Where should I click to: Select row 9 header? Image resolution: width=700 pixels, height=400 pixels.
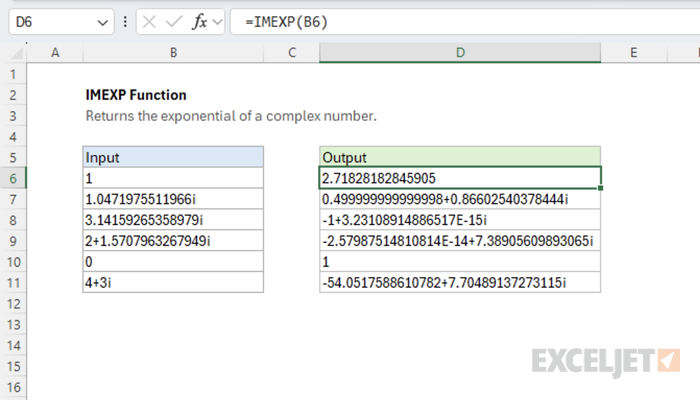13,241
